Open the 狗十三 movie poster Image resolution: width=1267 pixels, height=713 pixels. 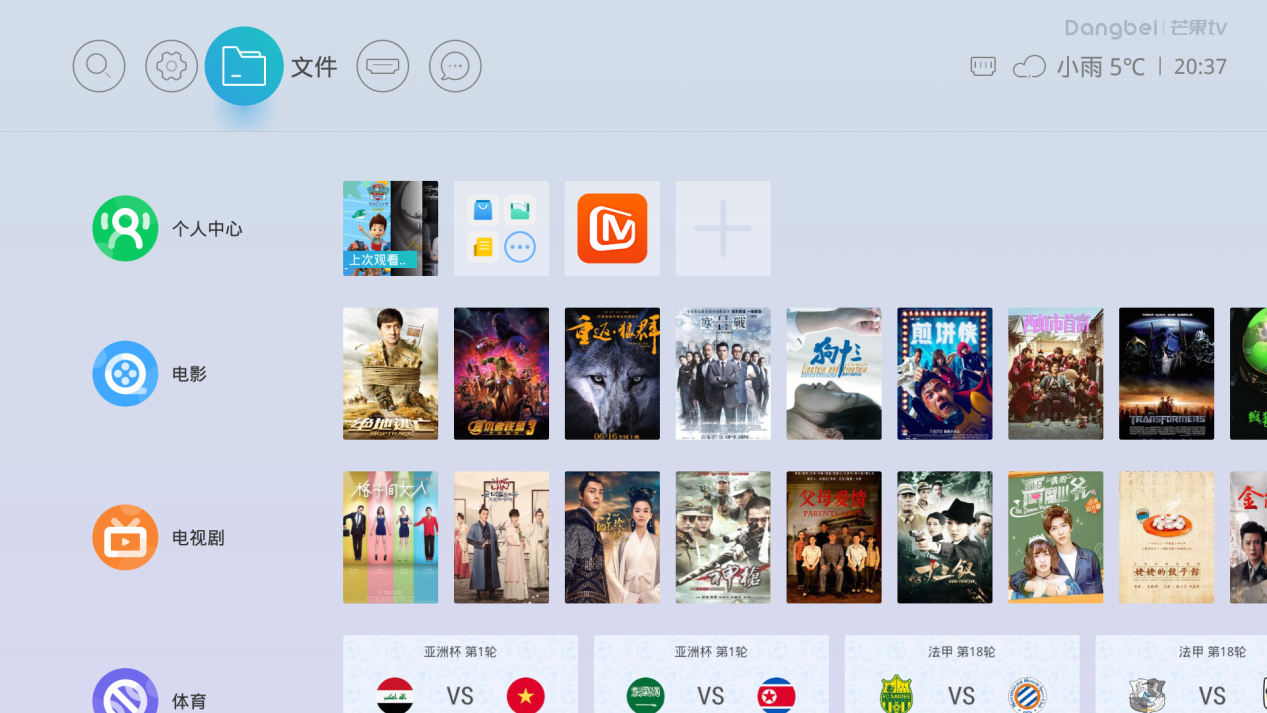click(x=834, y=374)
